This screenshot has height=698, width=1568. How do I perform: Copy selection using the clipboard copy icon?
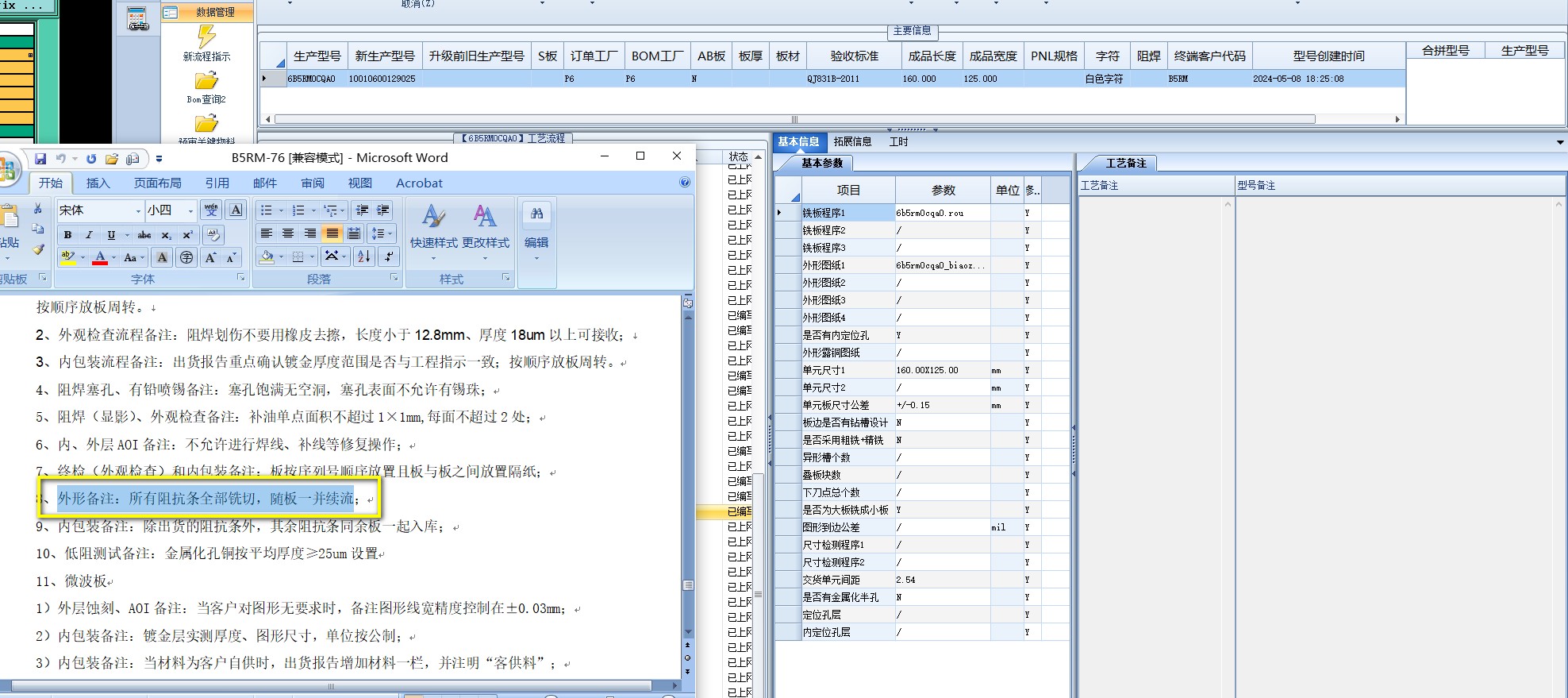click(x=37, y=229)
